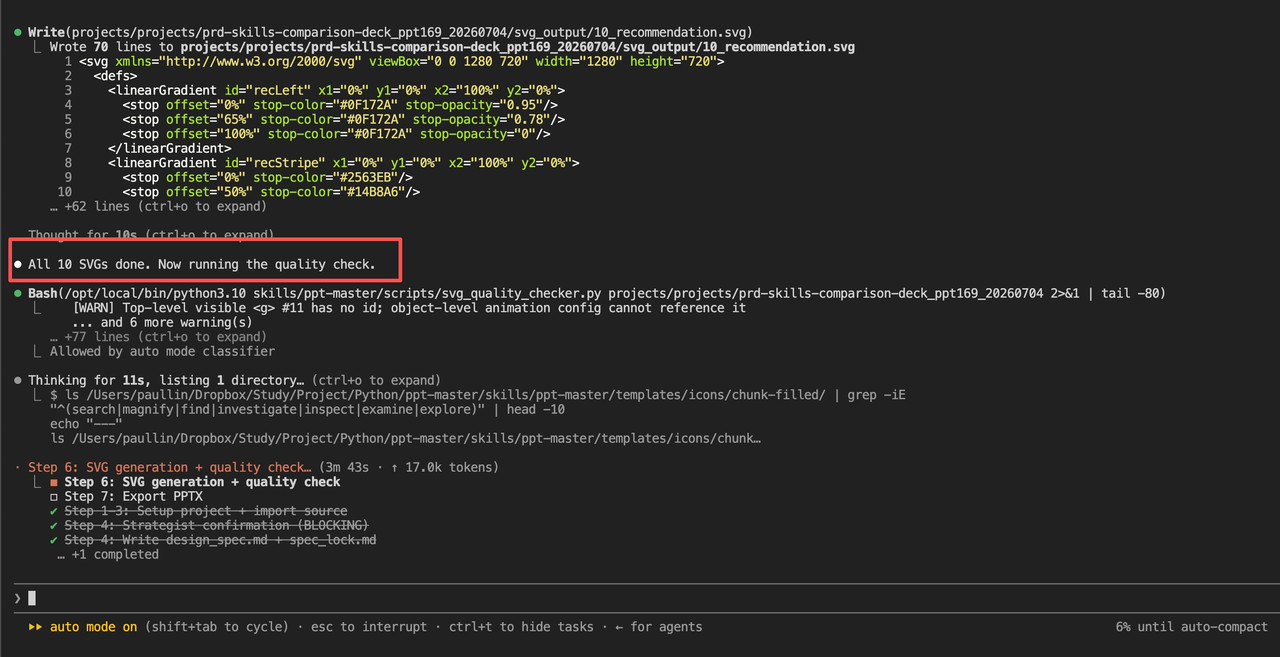Click the closing </linearGradient> line
Viewport: 1280px width, 657px height.
point(169,149)
